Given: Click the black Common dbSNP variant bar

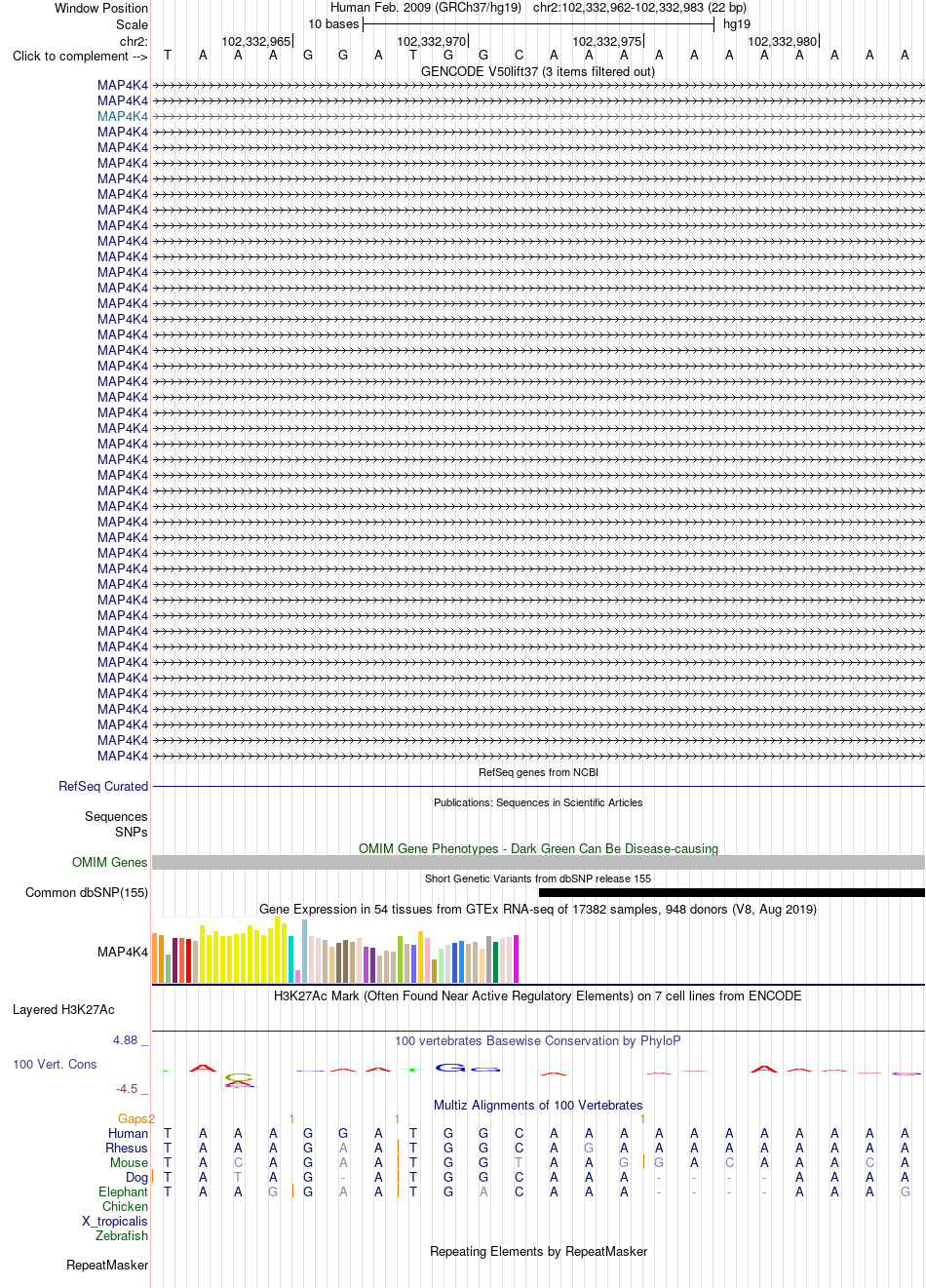Looking at the screenshot, I should [x=731, y=893].
